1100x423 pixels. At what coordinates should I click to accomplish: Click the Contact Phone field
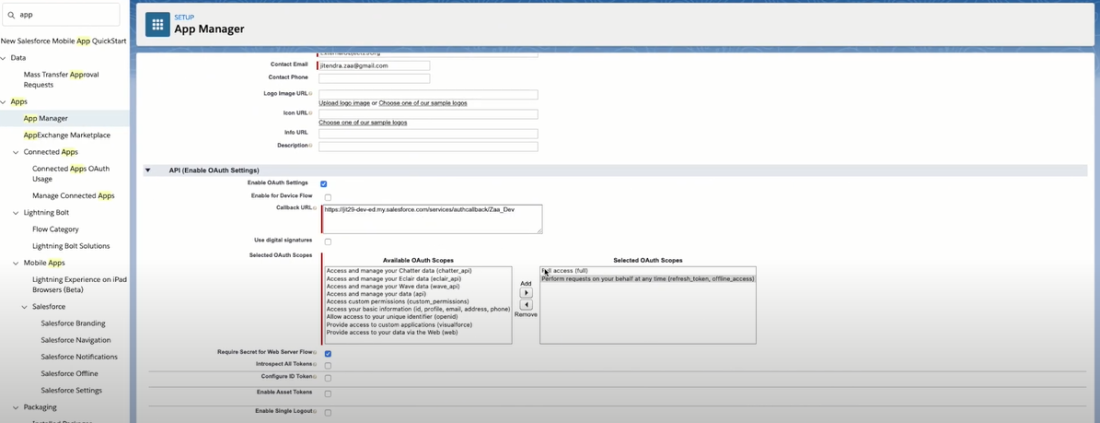point(374,78)
